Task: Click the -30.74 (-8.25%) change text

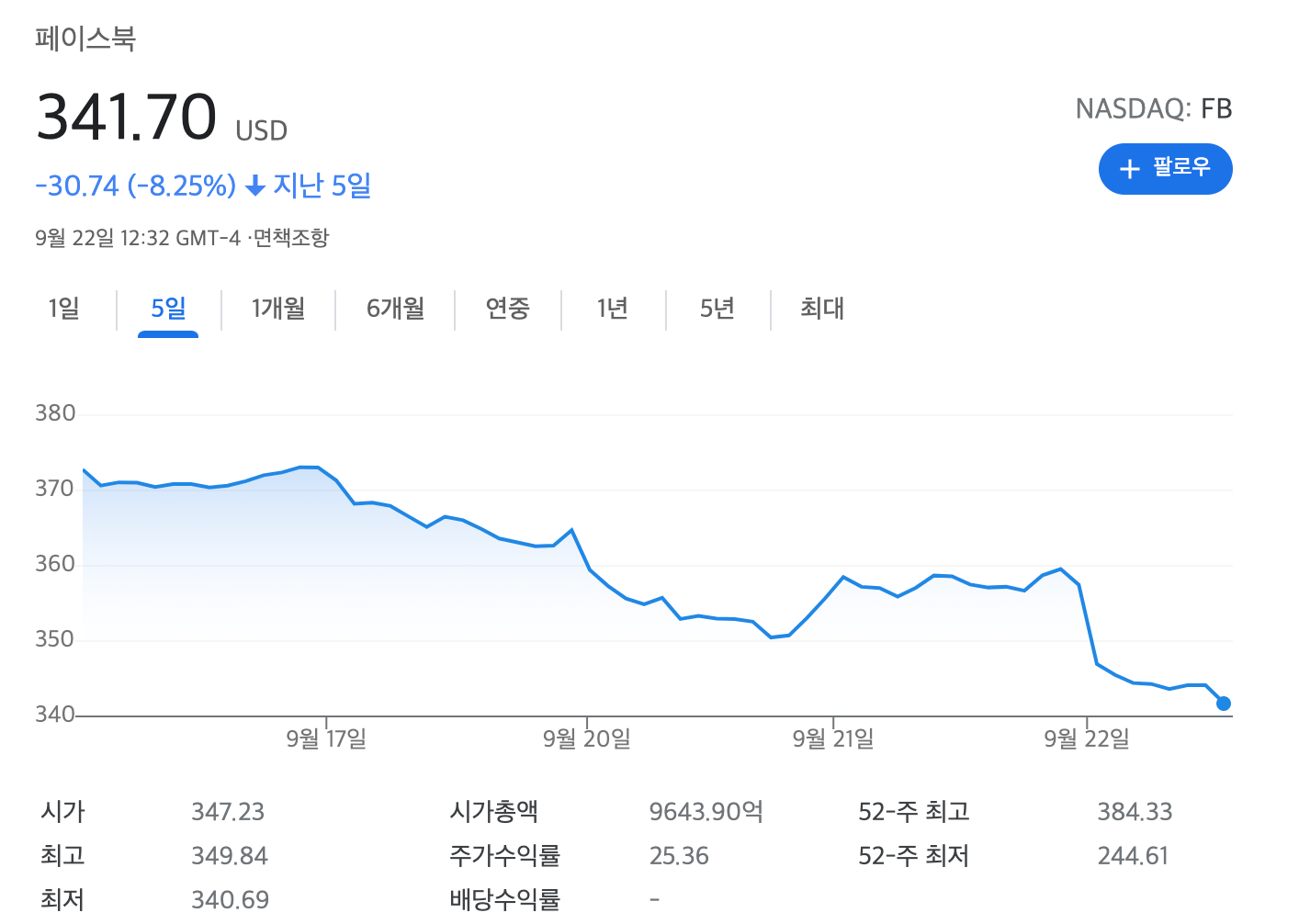Action: [x=136, y=186]
